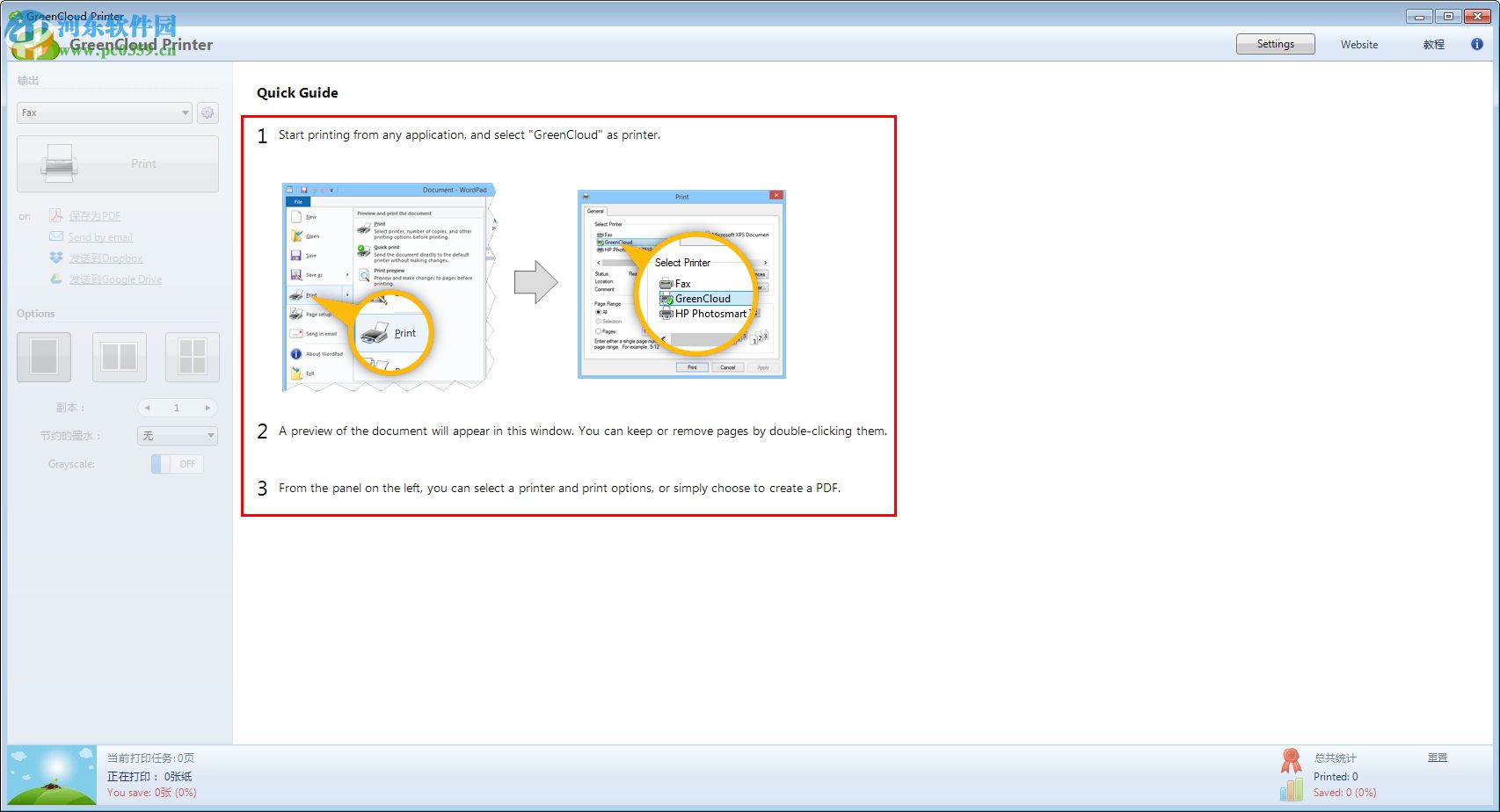Increase copies with right arrow

point(208,408)
